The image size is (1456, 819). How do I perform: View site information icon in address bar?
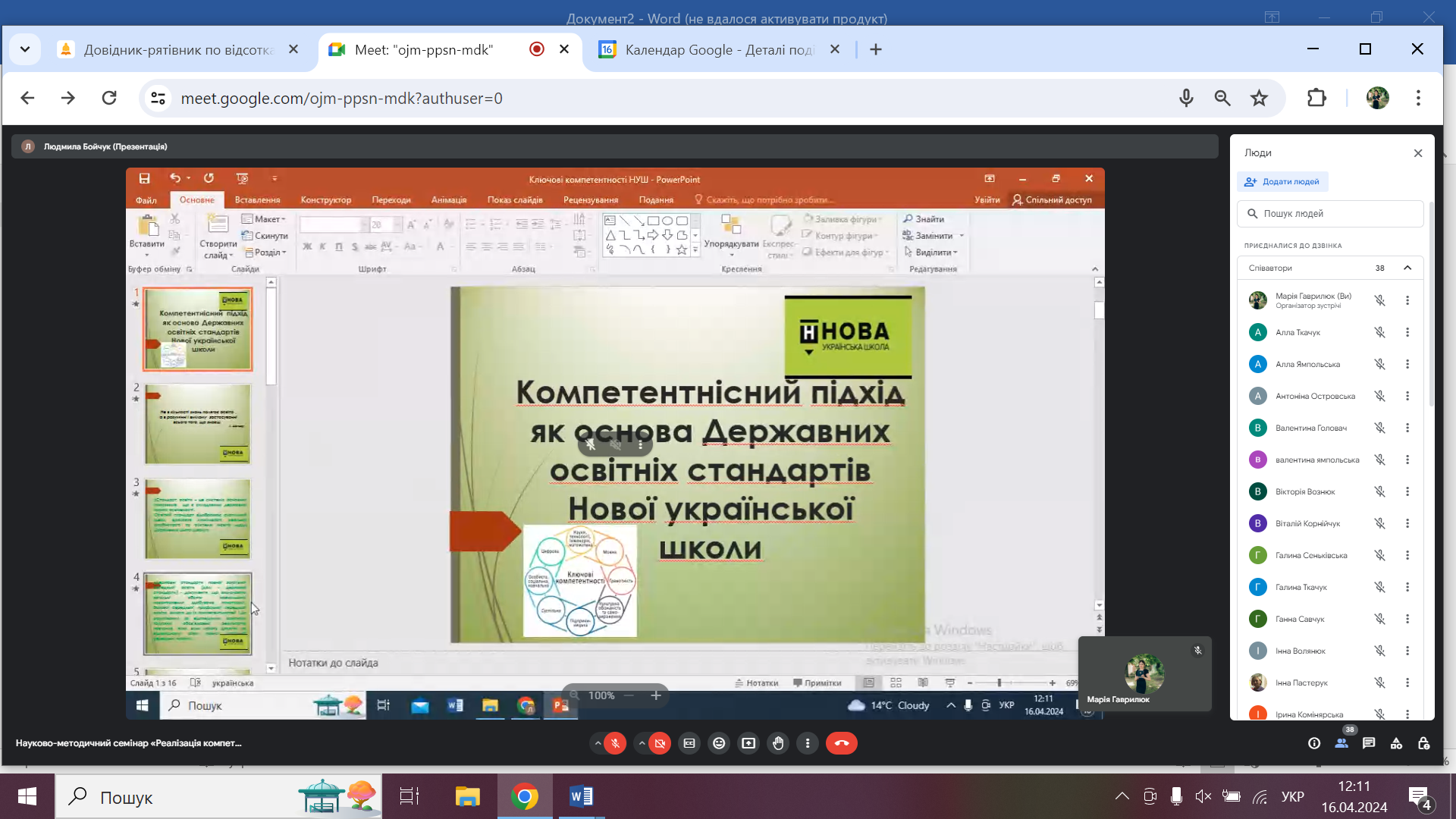click(x=158, y=98)
